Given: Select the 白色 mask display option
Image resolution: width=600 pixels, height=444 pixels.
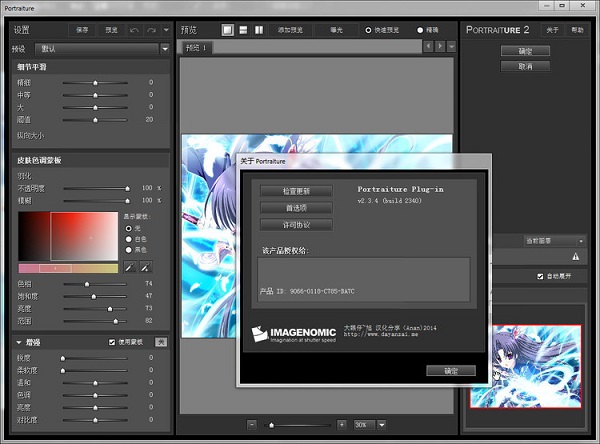Looking at the screenshot, I should [x=127, y=238].
